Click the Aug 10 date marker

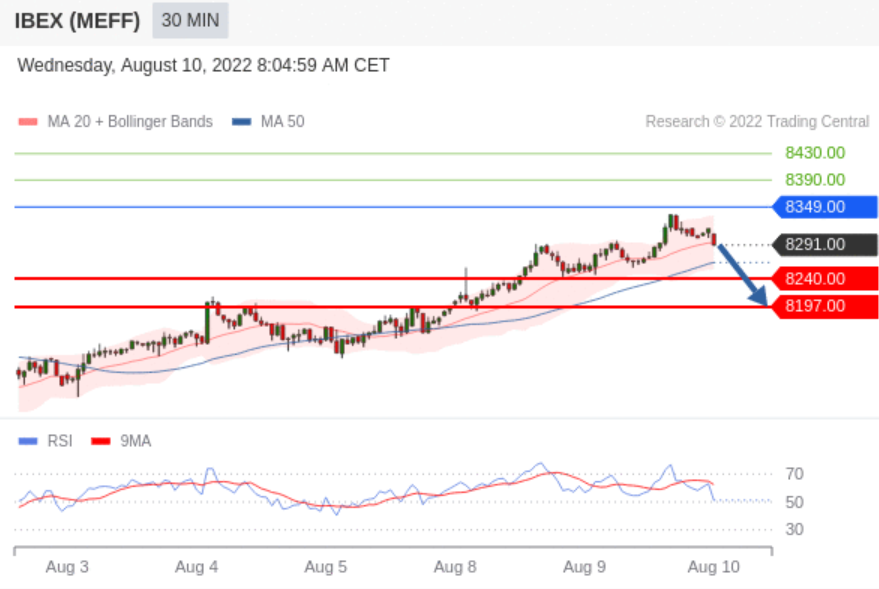tap(714, 567)
